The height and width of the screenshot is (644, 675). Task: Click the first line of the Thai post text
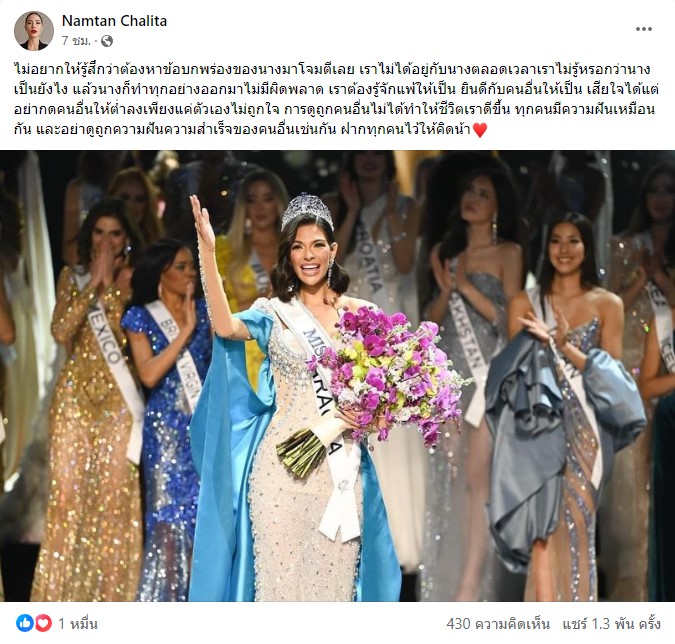click(x=332, y=69)
